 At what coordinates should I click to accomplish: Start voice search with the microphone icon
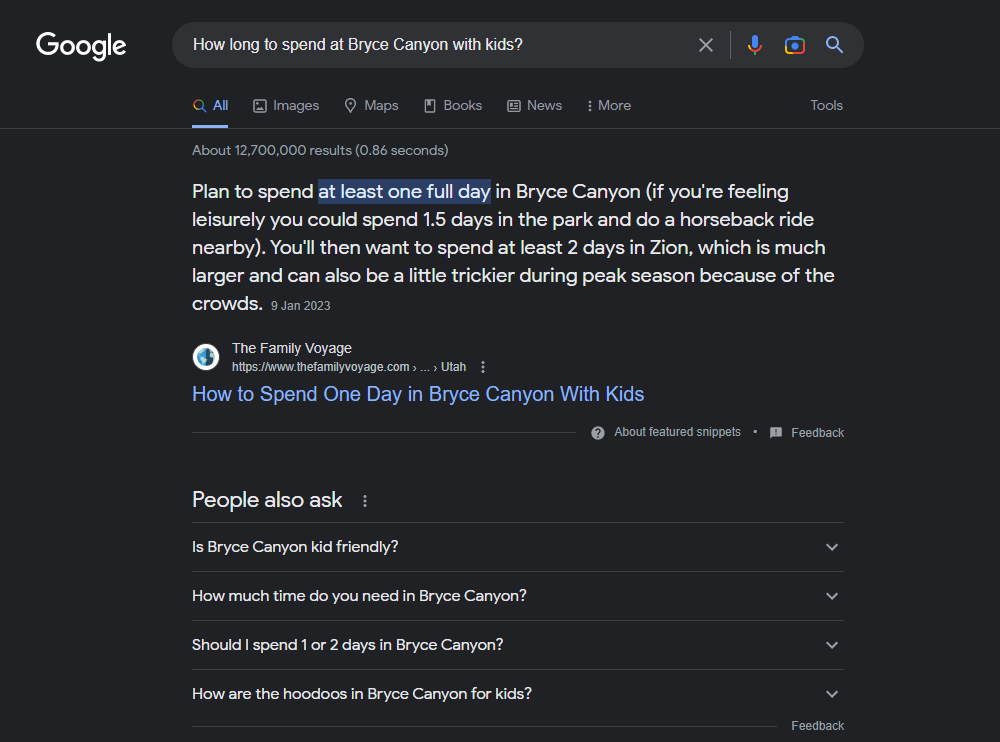[754, 45]
